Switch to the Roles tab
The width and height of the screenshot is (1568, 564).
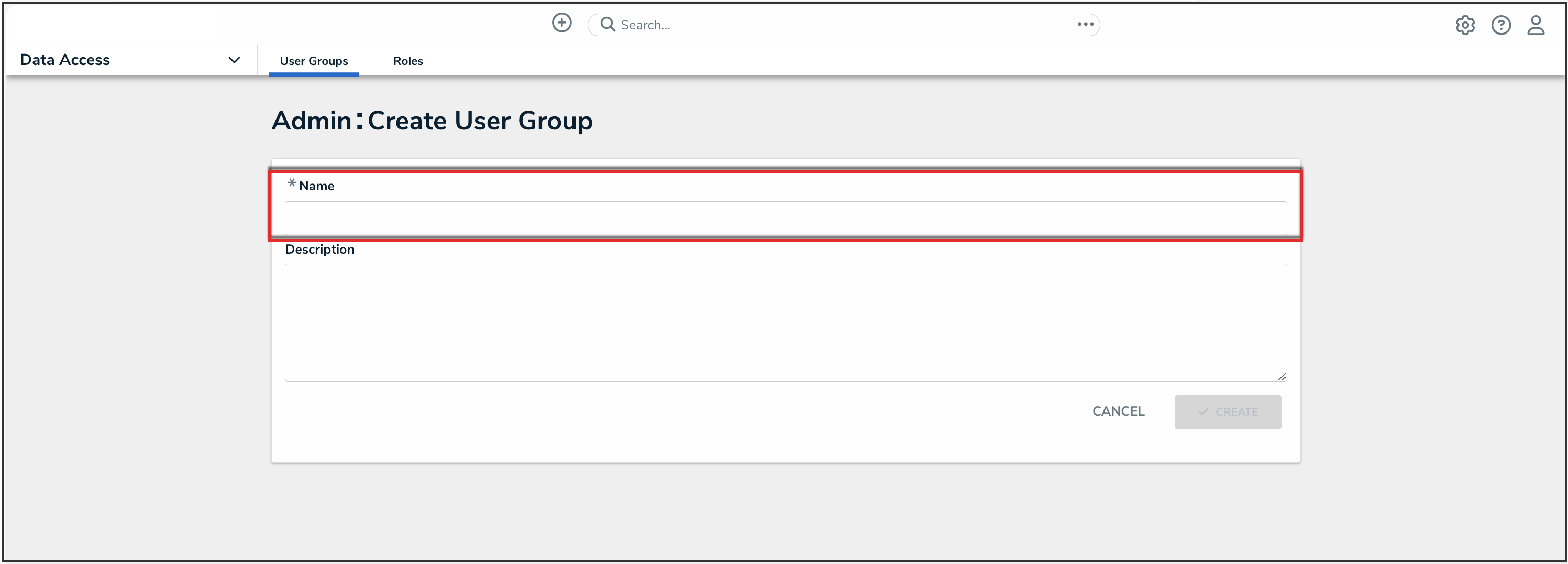408,61
